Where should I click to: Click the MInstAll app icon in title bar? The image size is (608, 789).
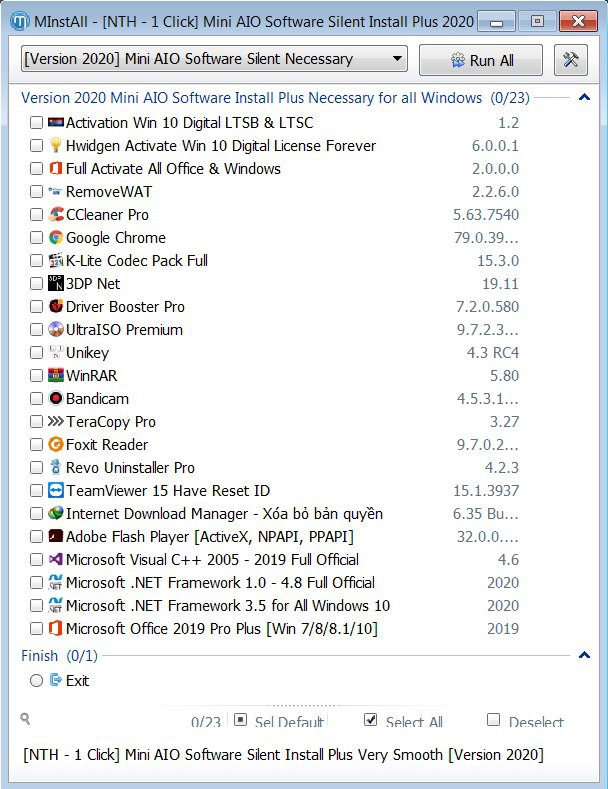[20, 22]
